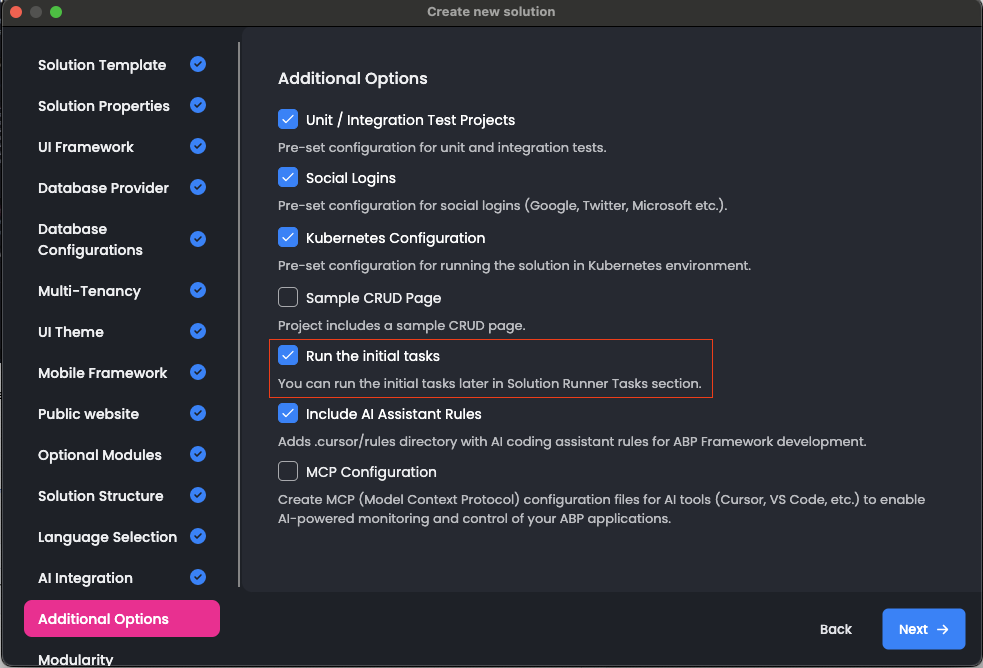Click the checkmark icon next to Optional Modules
Screen dimensions: 983x668
[198, 454]
